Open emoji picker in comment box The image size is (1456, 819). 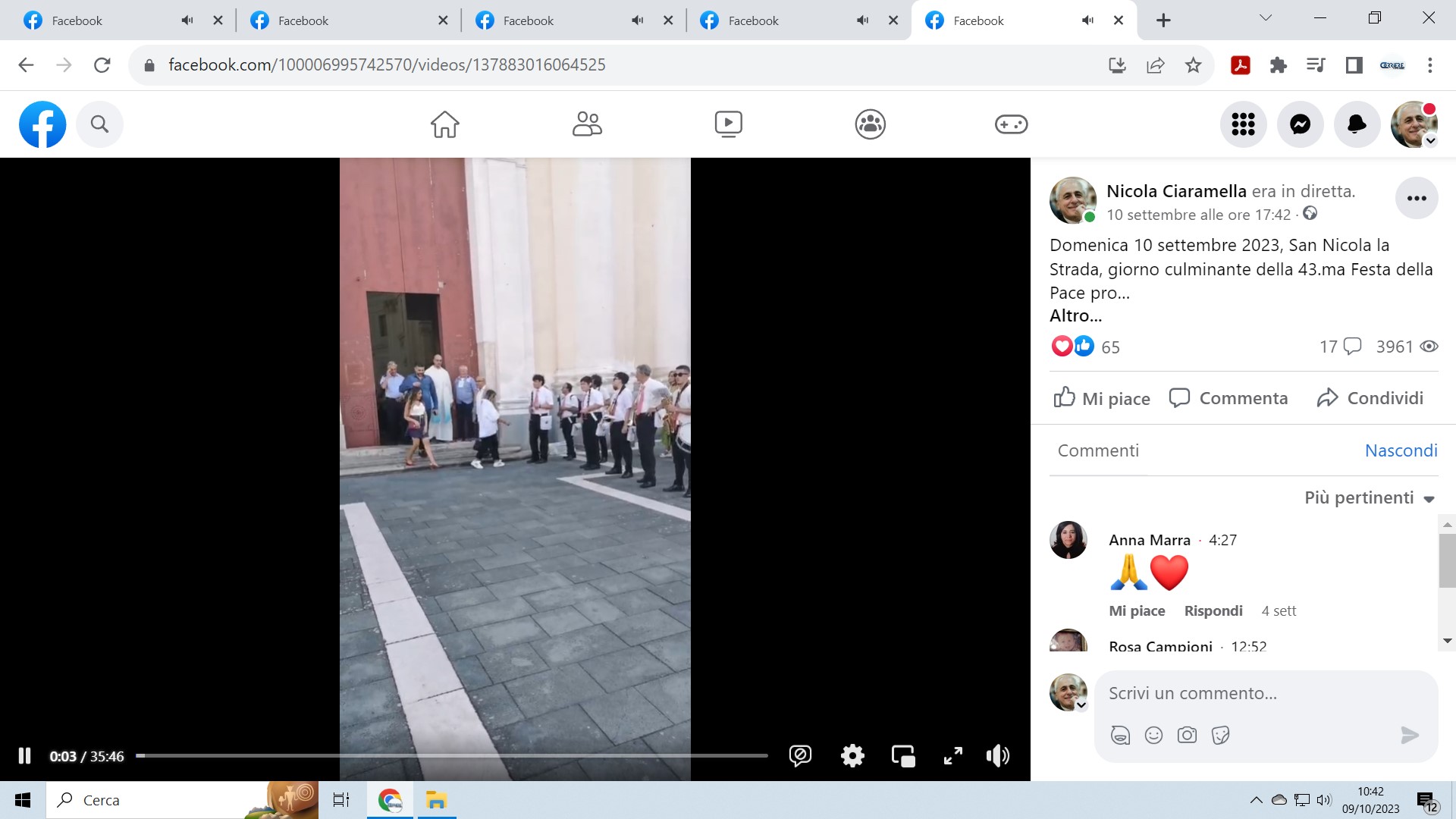pyautogui.click(x=1153, y=735)
